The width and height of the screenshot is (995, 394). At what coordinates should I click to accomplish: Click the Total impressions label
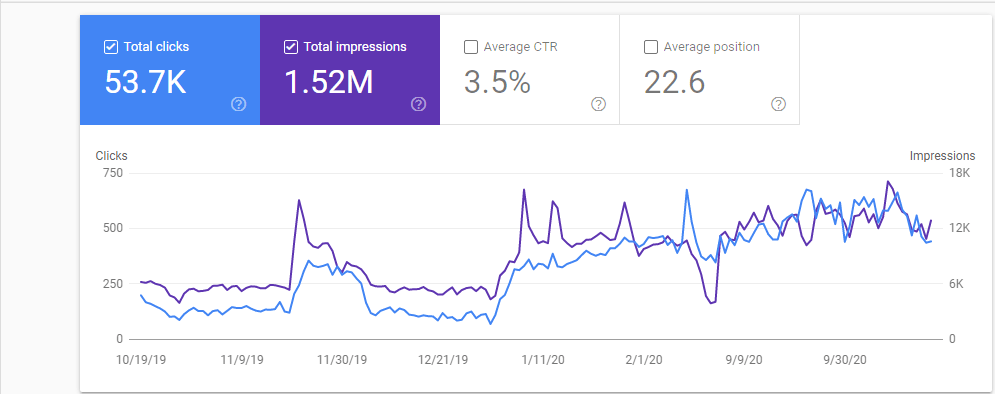355,47
